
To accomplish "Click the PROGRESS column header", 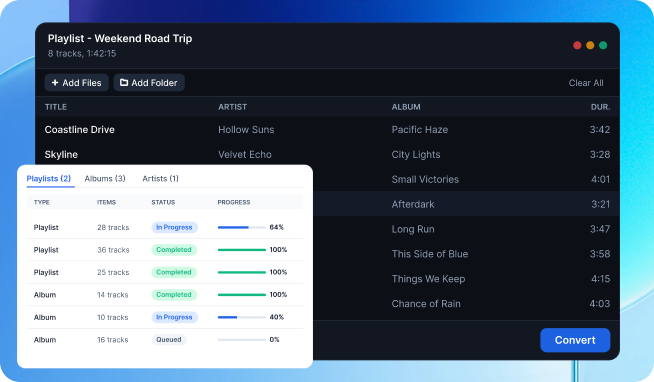I will [x=234, y=202].
